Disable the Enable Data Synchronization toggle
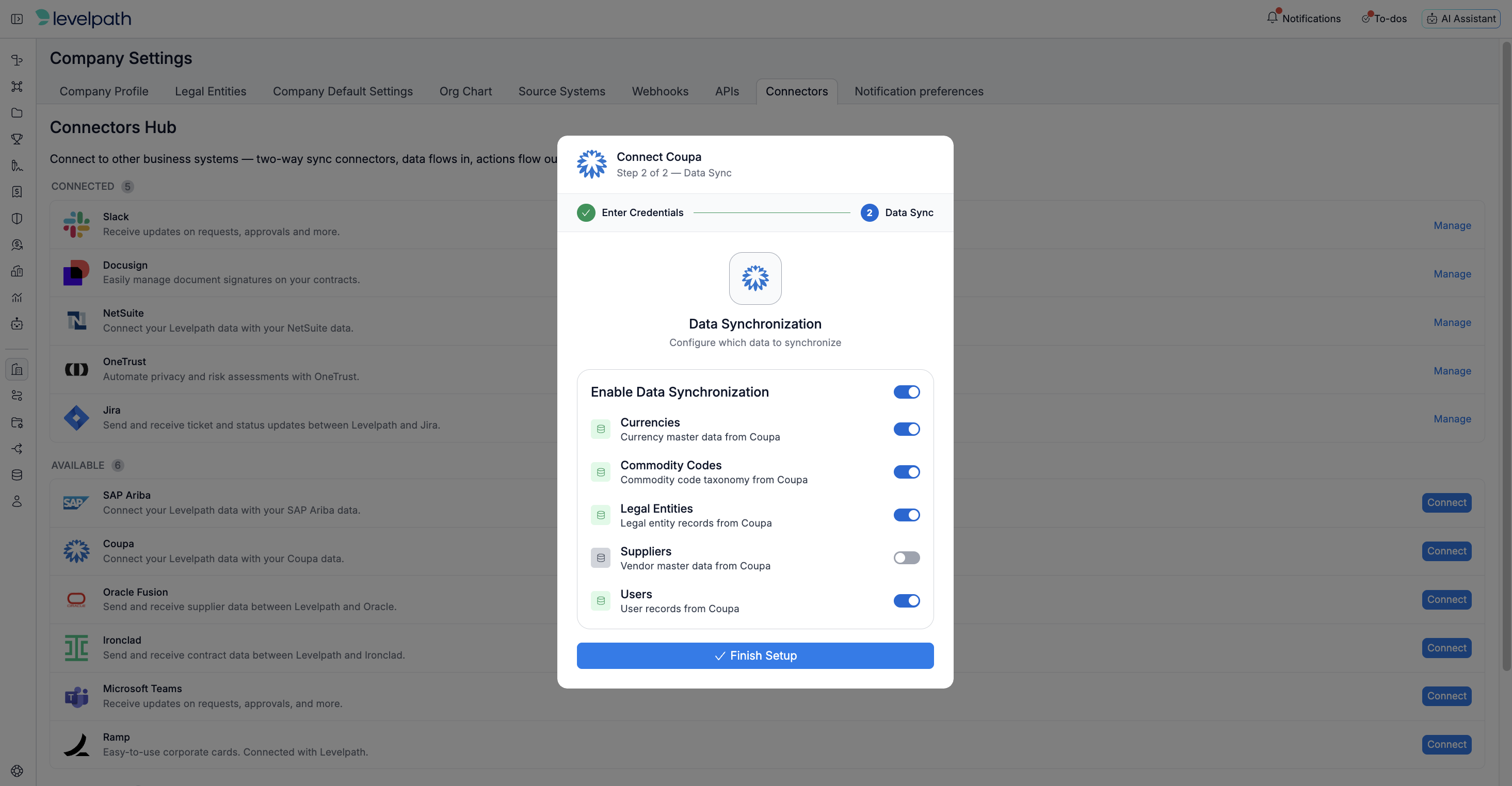 pos(906,392)
